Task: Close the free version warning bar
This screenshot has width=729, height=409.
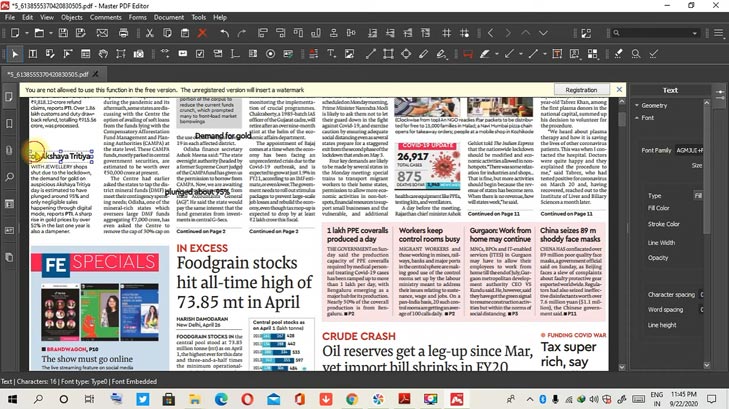Action: click(x=619, y=89)
